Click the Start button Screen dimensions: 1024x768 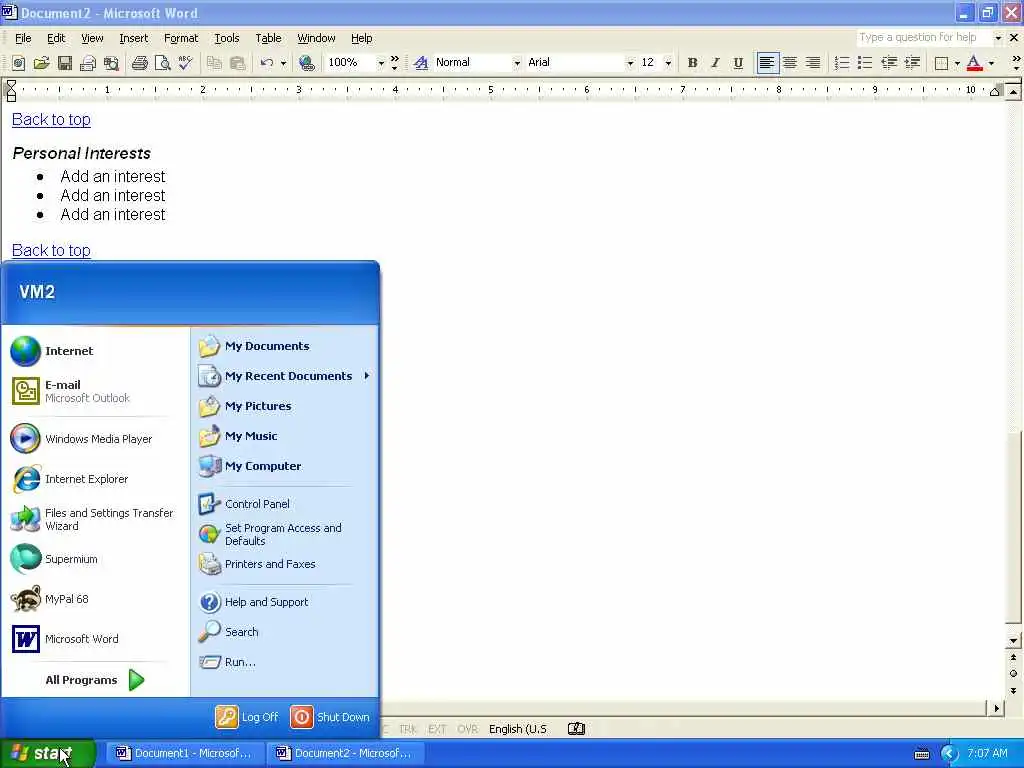tap(48, 753)
